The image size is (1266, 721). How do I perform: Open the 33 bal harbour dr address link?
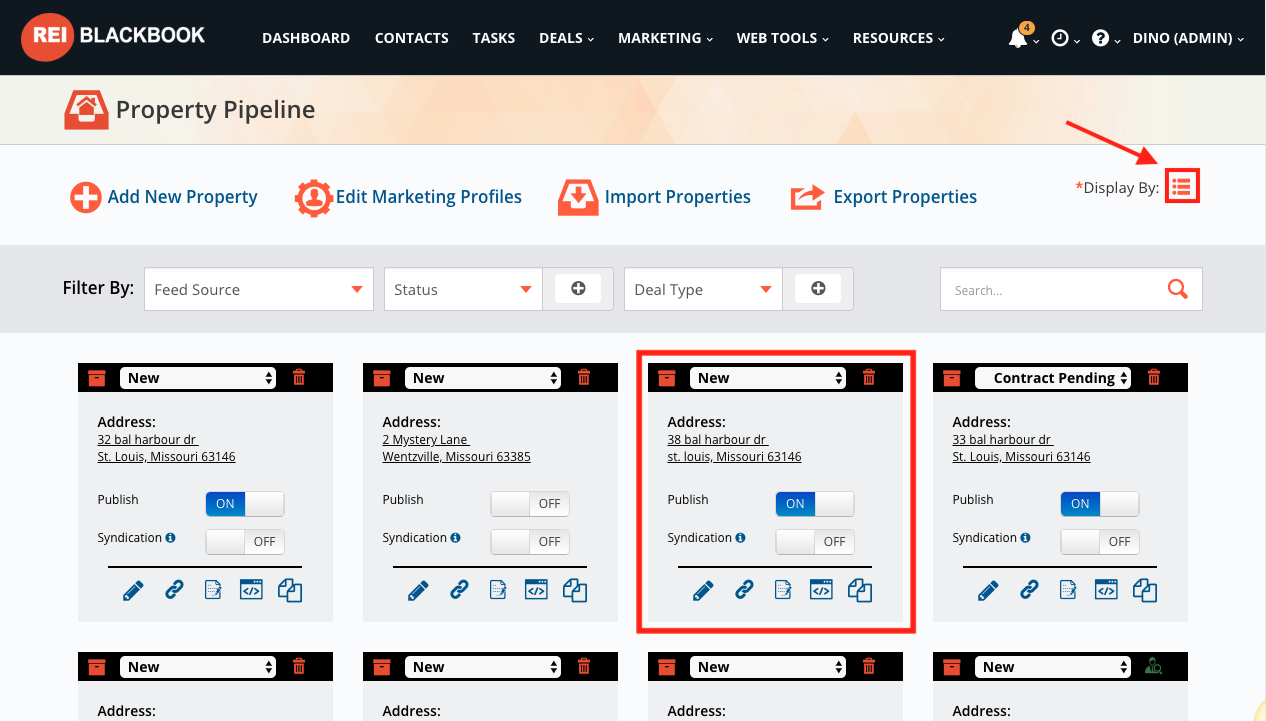[x=1021, y=448]
